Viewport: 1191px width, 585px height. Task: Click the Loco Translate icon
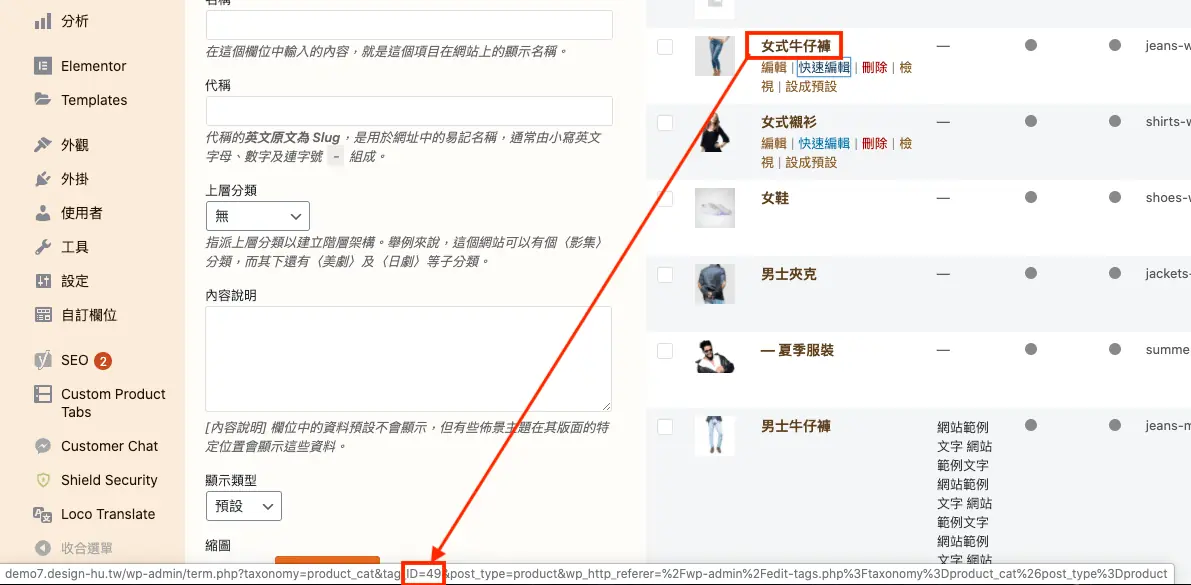(43, 514)
